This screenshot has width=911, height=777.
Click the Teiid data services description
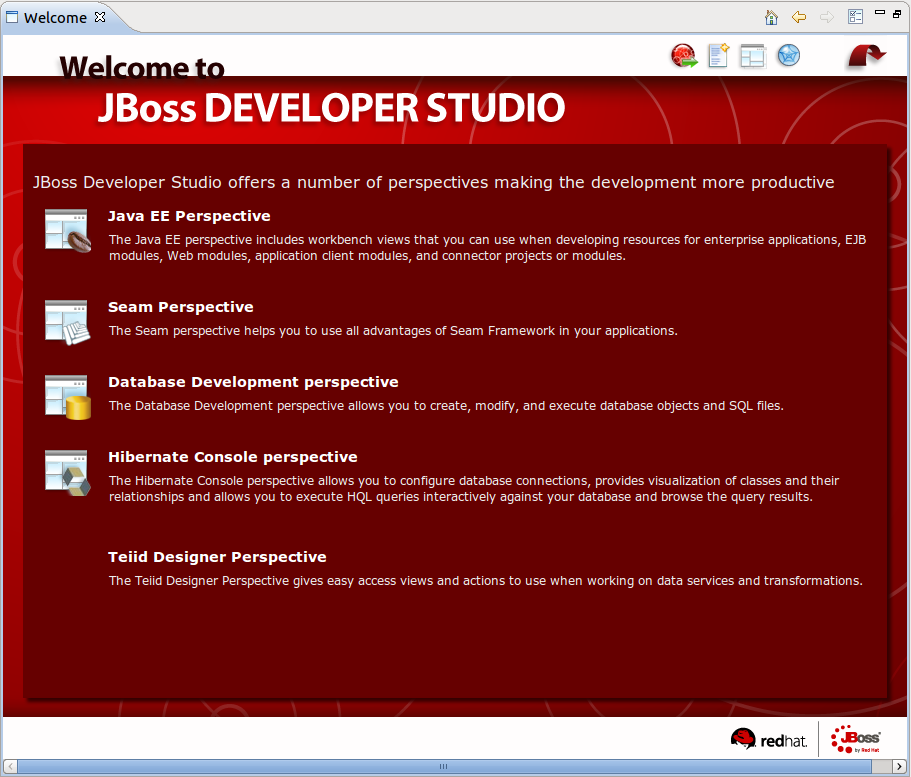pos(486,581)
